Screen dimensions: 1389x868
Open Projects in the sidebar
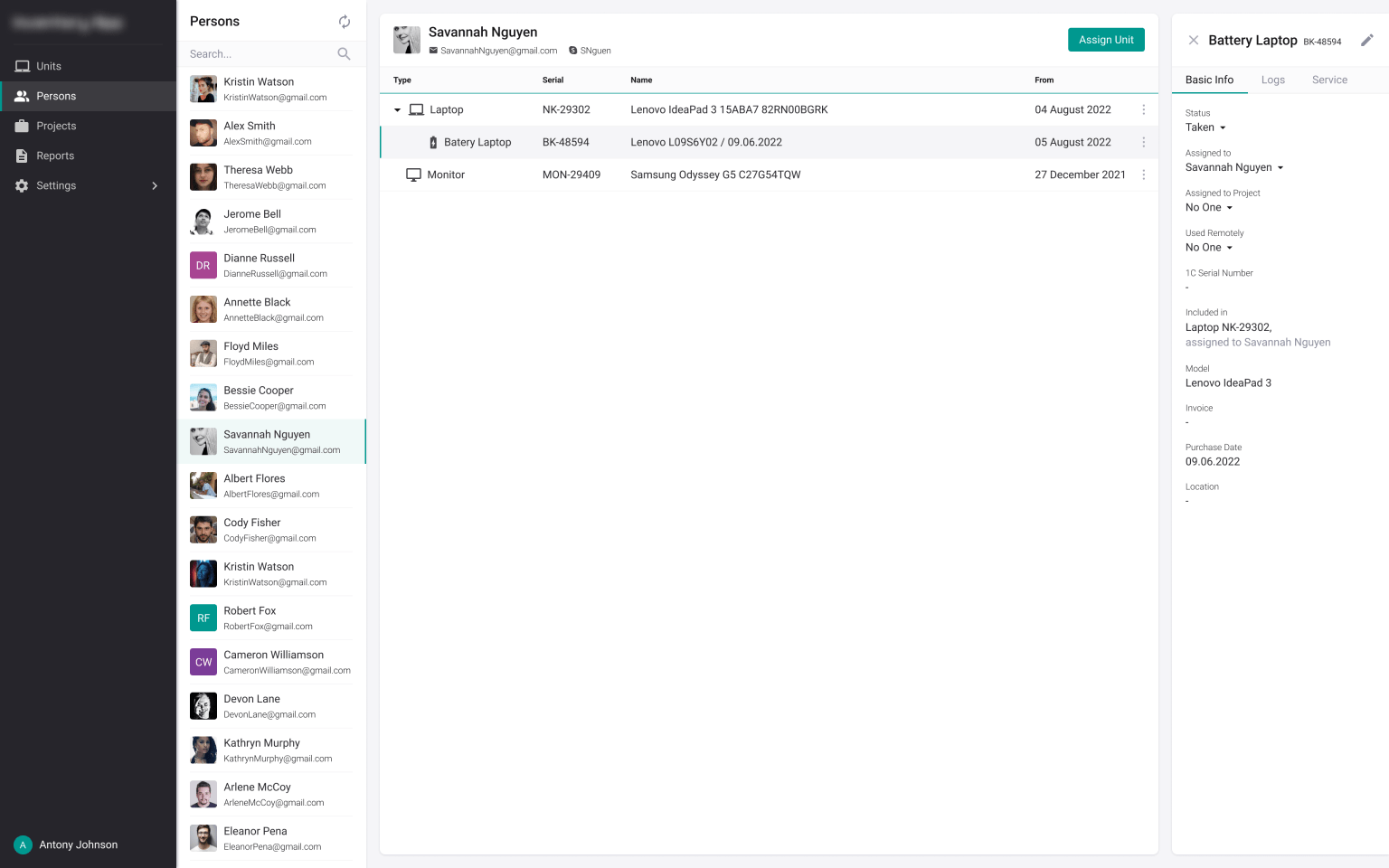click(x=88, y=126)
